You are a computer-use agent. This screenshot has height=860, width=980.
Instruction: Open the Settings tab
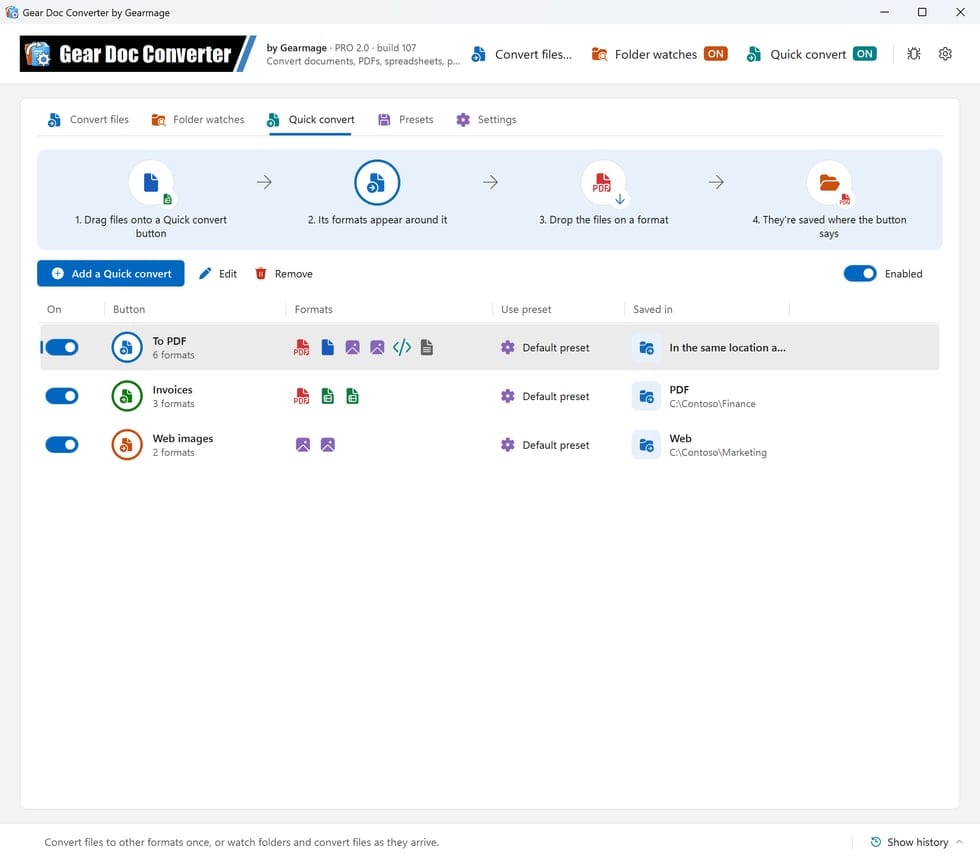486,119
